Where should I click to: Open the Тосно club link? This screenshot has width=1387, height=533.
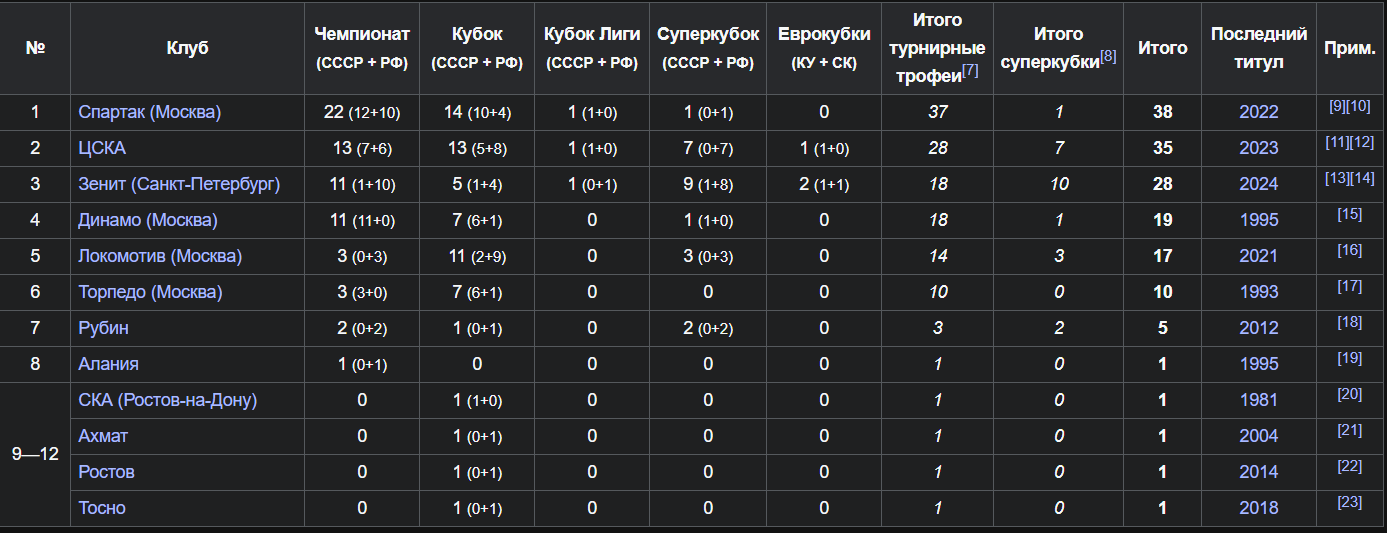(102, 508)
